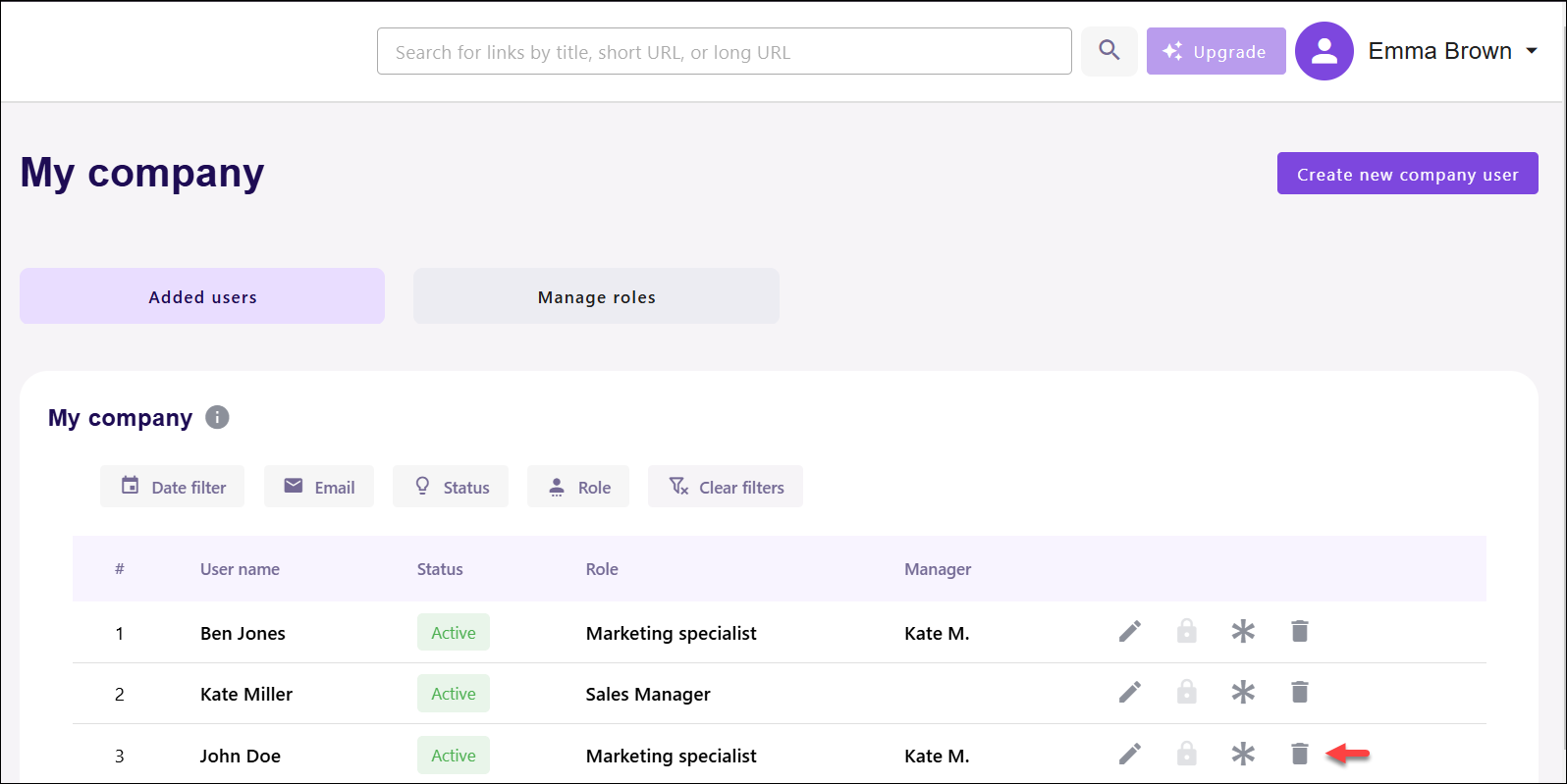Focus the link search input field
Screen dimensions: 1567x784
(x=725, y=51)
